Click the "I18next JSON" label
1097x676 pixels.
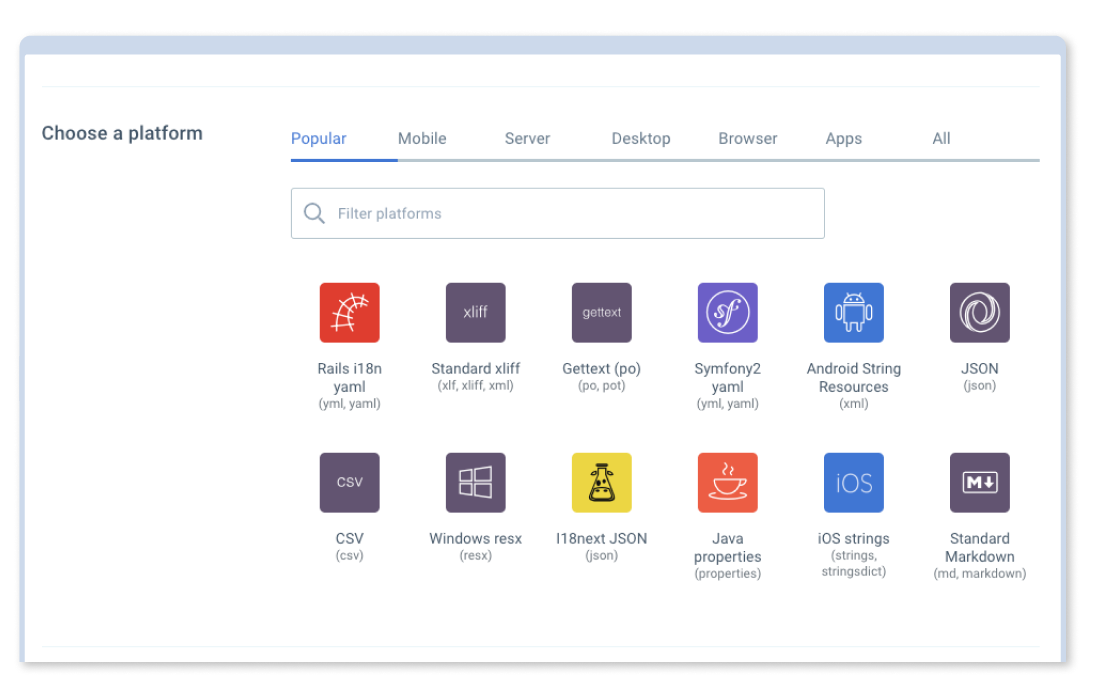click(x=602, y=539)
